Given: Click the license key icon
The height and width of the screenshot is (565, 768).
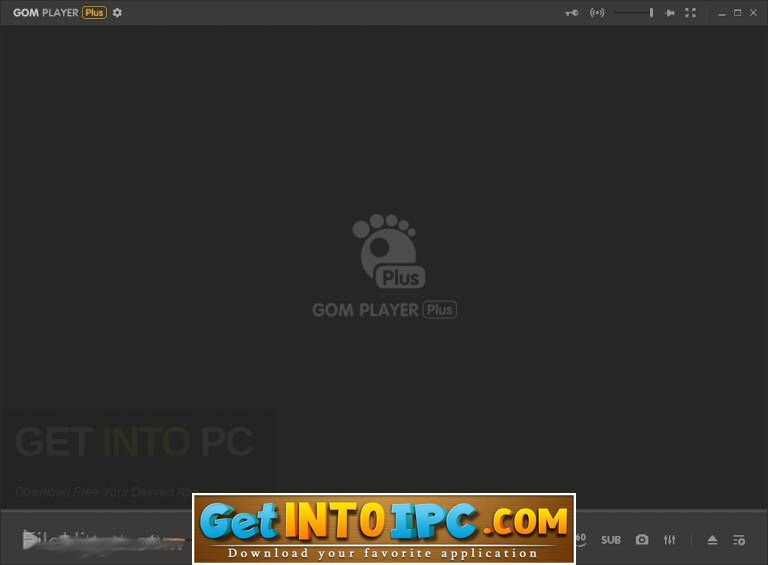Looking at the screenshot, I should [572, 13].
